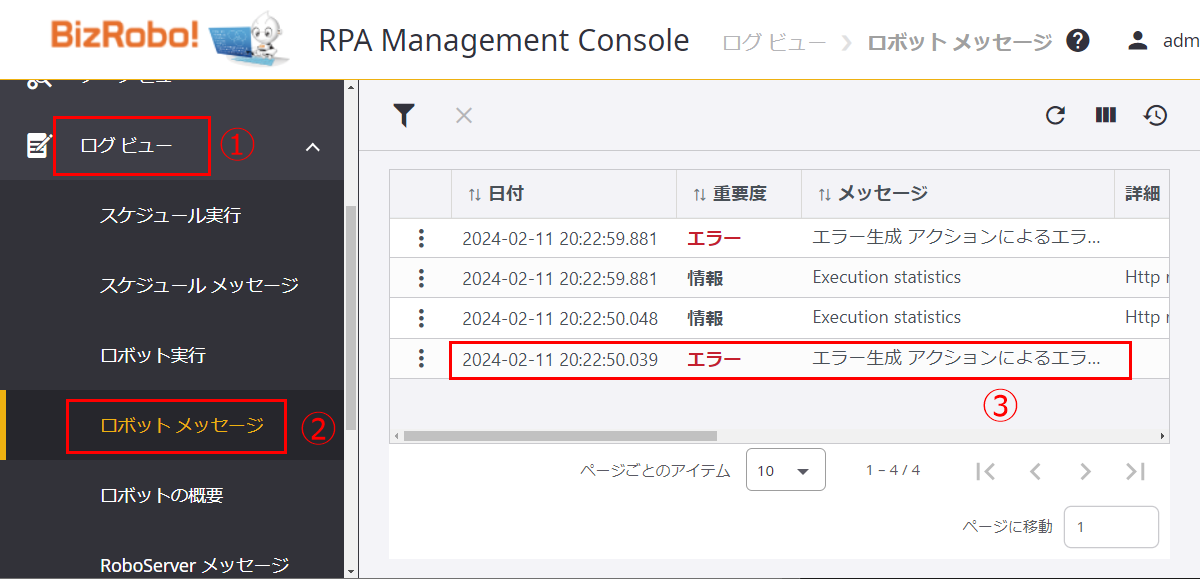This screenshot has height=579, width=1200.
Task: Click ログ ビュー breadcrumb link
Action: click(x=774, y=42)
